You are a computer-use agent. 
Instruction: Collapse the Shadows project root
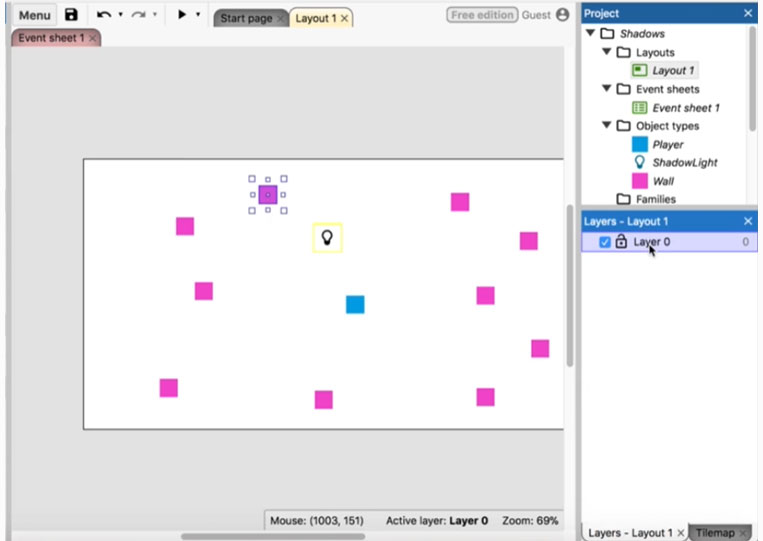point(590,33)
